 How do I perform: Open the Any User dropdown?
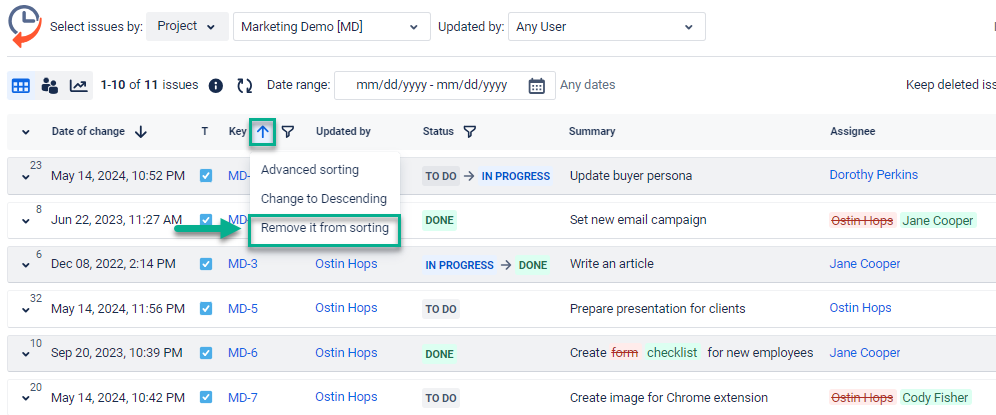coord(606,27)
